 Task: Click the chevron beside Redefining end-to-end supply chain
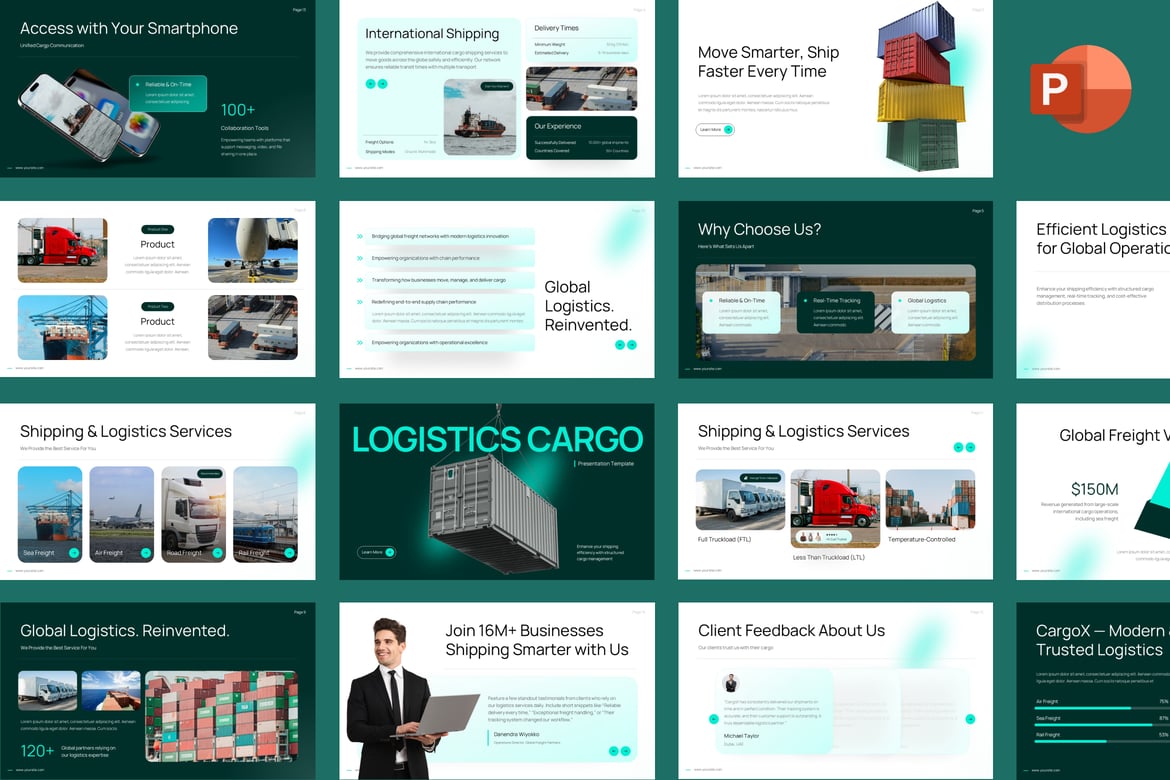click(x=360, y=302)
